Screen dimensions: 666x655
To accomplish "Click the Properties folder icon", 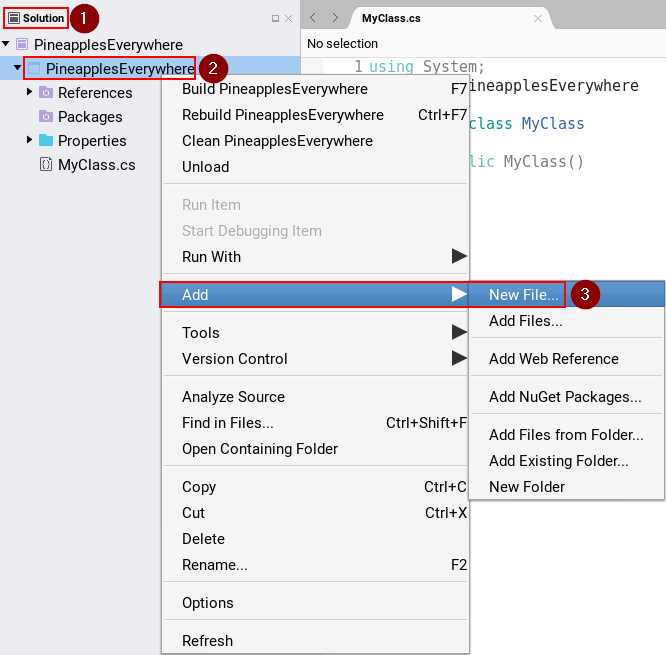I will click(x=46, y=141).
